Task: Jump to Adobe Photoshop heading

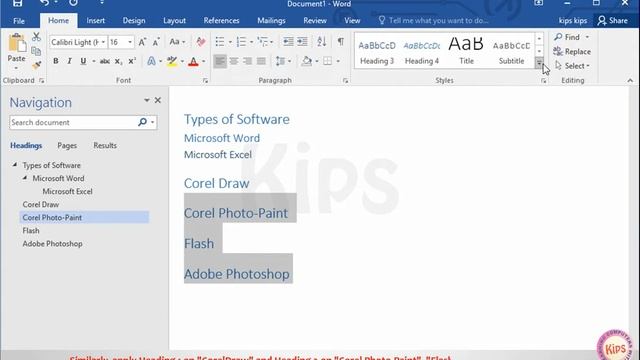Action: pos(52,244)
